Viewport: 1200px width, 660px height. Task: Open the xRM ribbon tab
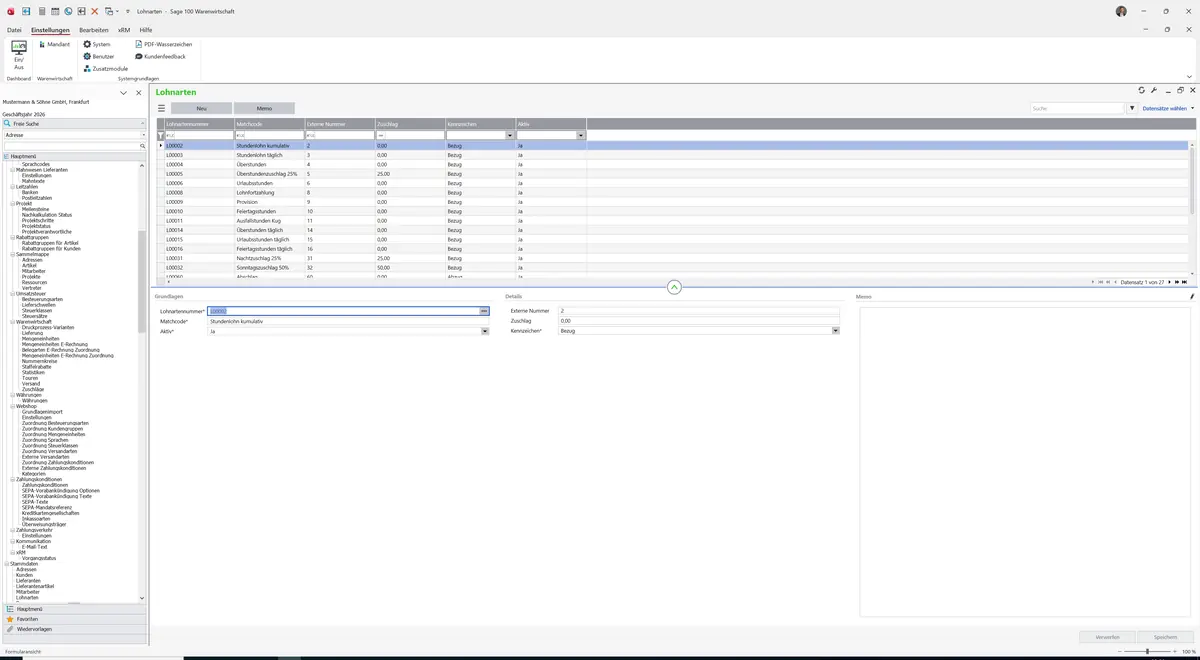tap(124, 30)
